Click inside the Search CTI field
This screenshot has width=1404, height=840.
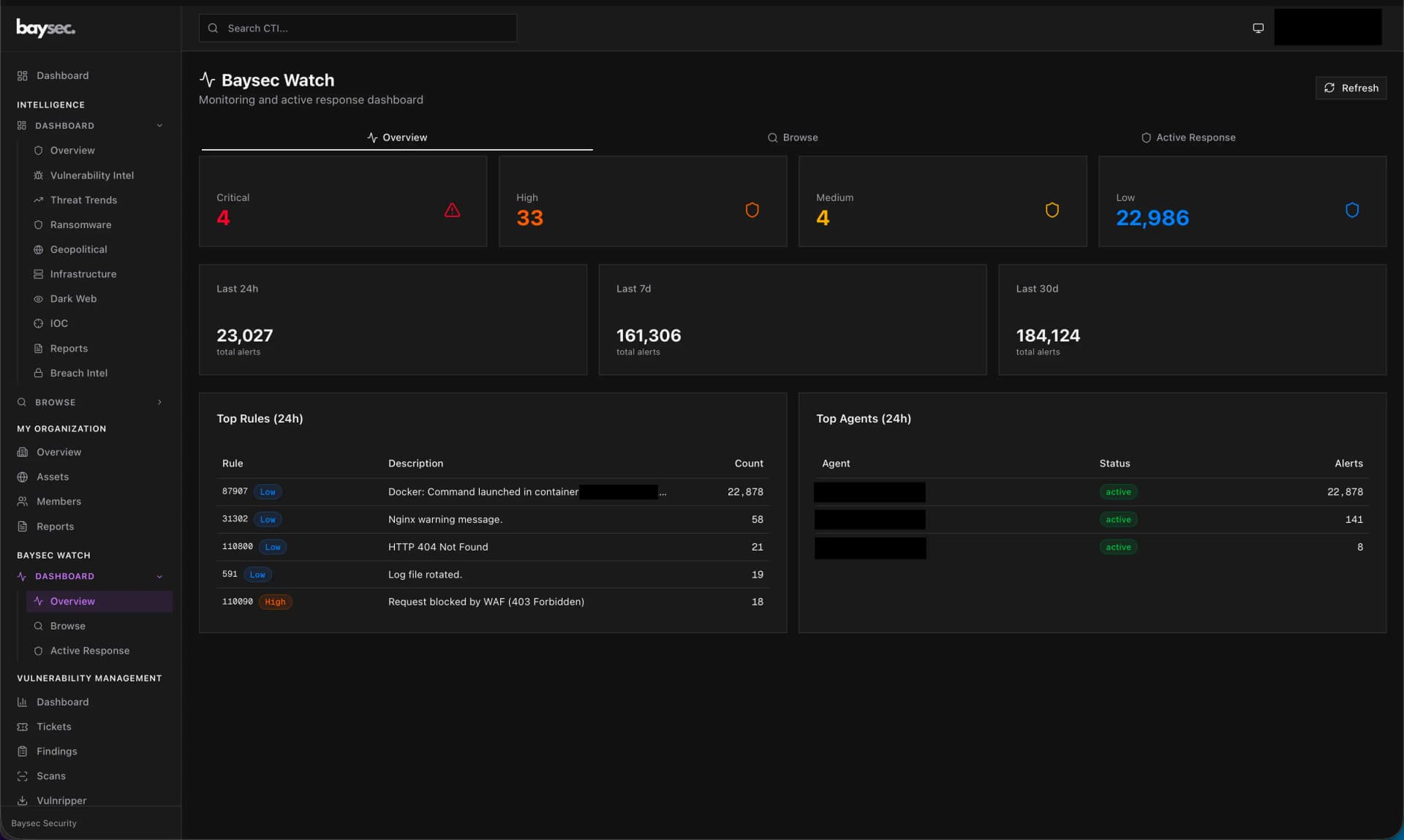coord(358,28)
